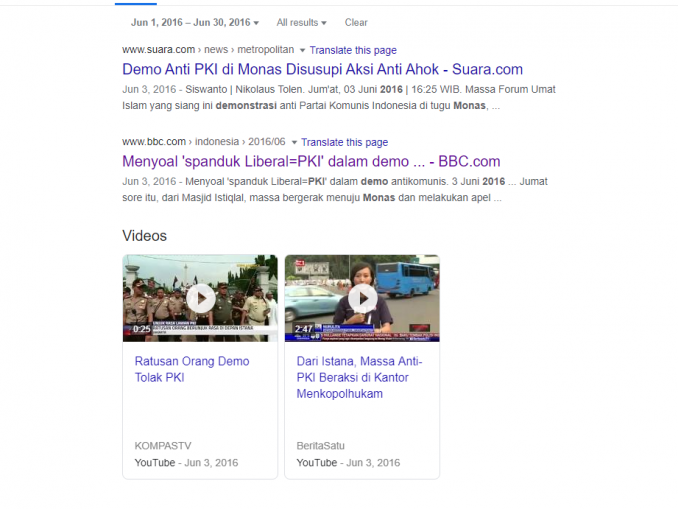This screenshot has width=678, height=509.
Task: Click the suara.com result snippet text
Action: pos(339,98)
